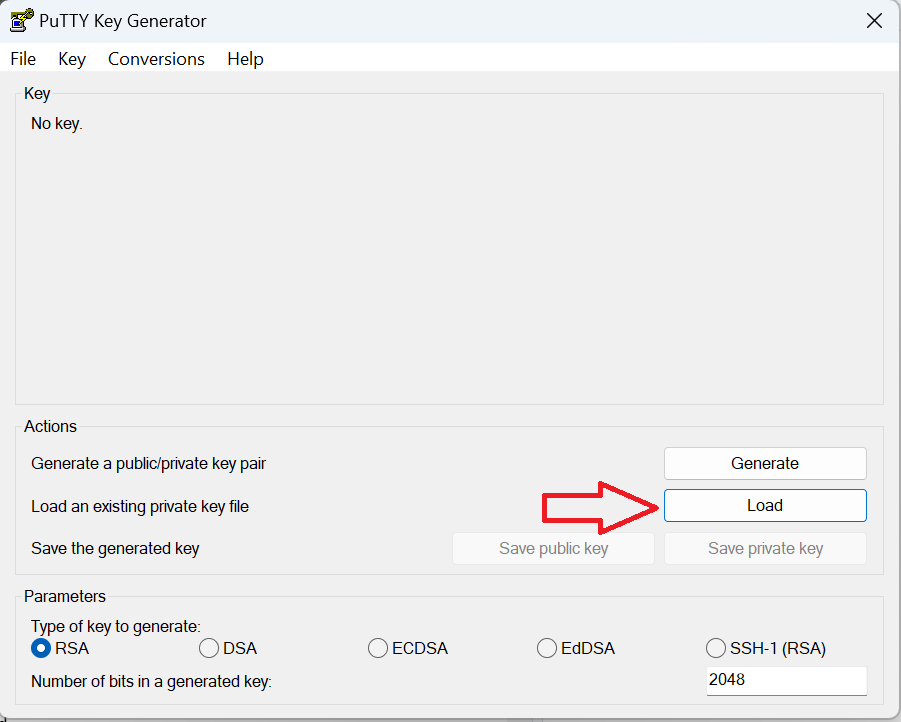Select the SSH-1 (RSA) key type
Image resolution: width=901 pixels, height=722 pixels.
(x=765, y=648)
